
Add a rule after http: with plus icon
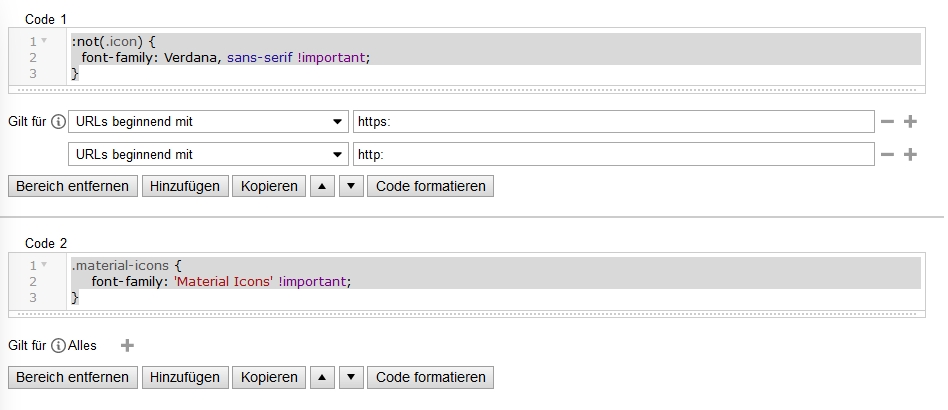point(910,155)
